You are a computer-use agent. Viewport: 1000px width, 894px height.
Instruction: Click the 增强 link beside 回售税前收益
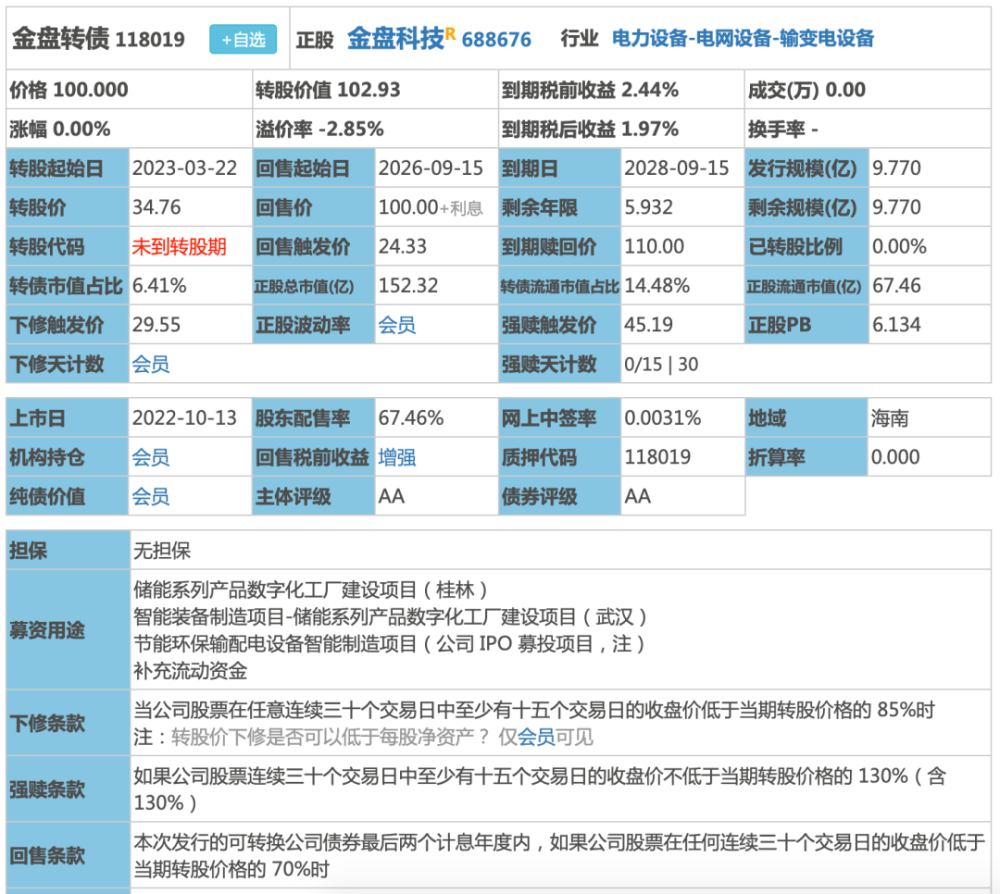(397, 457)
